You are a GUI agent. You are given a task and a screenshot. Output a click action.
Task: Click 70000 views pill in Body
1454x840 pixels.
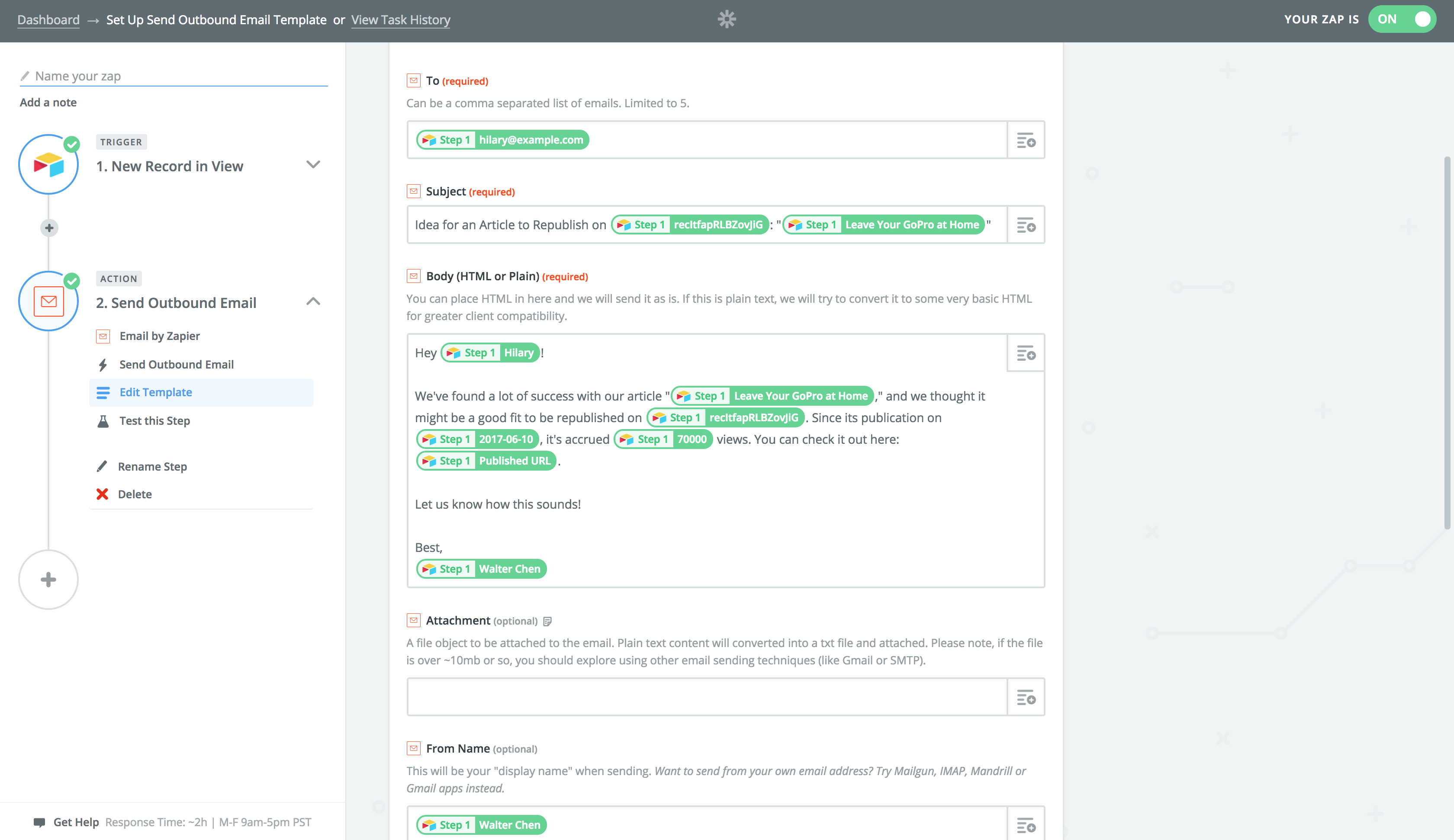(x=663, y=439)
